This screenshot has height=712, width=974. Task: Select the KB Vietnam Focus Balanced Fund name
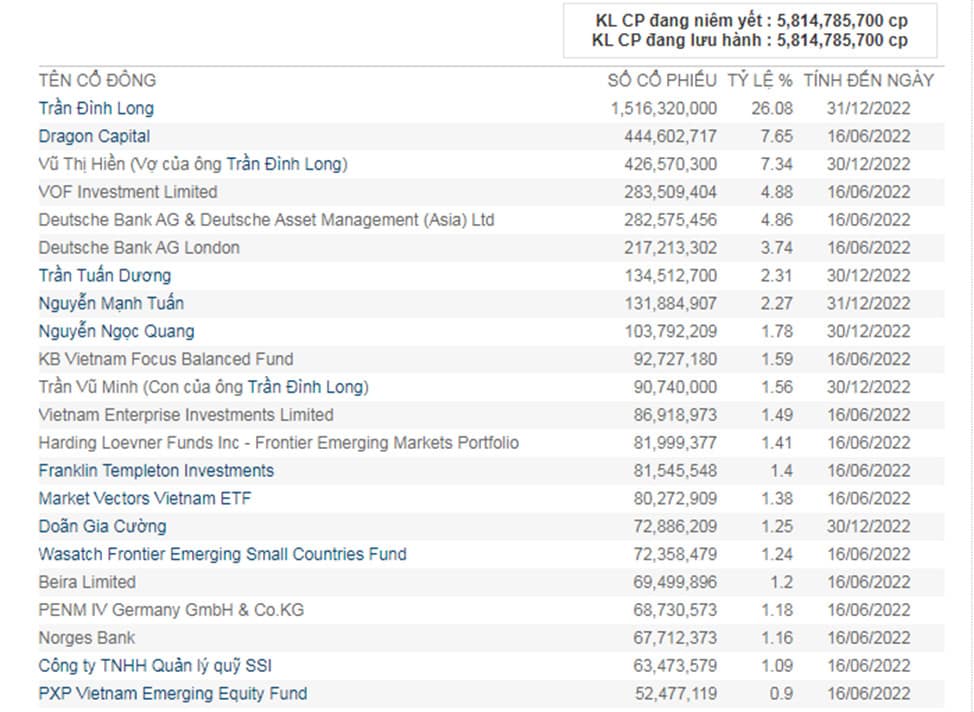point(166,359)
